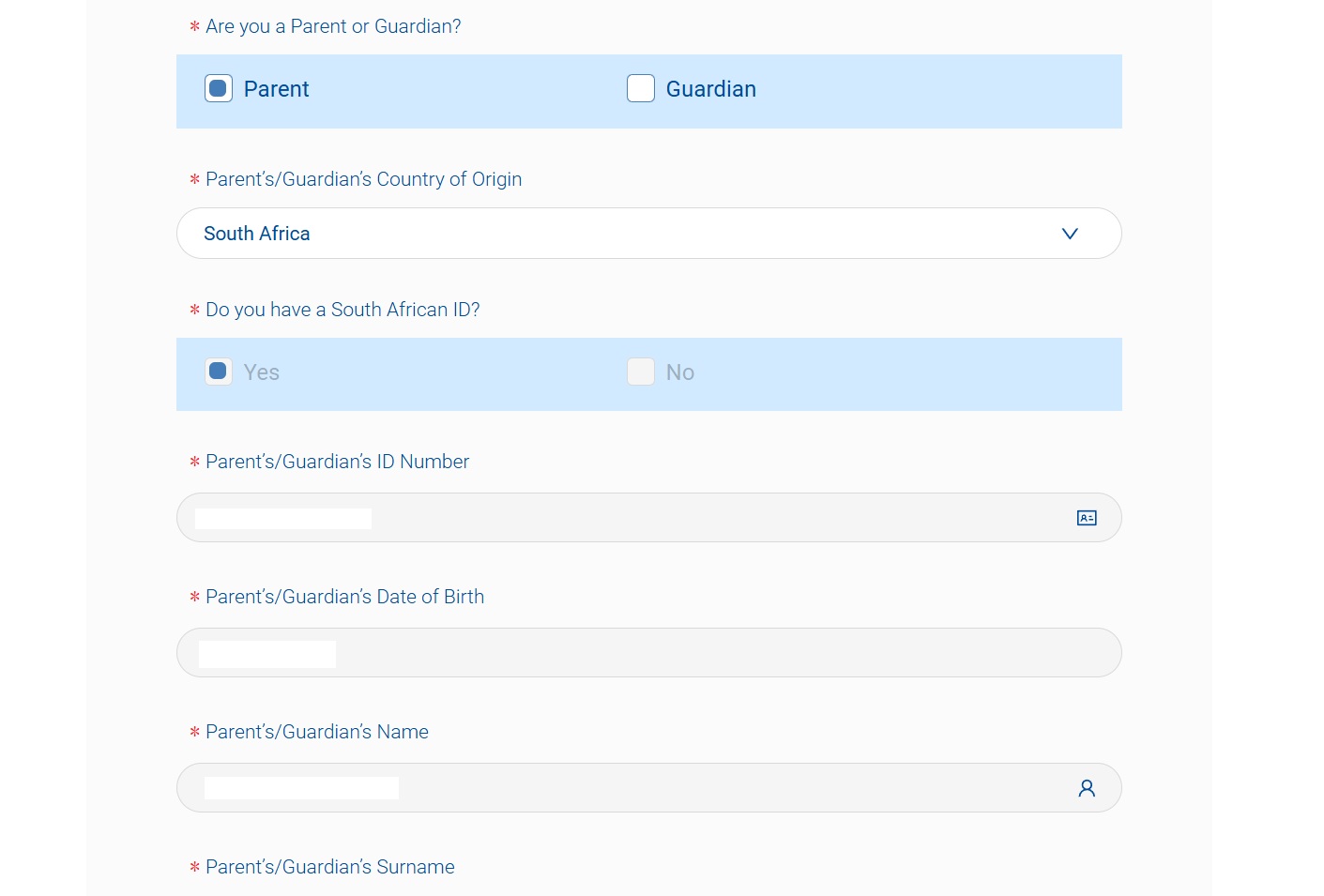Click the Parent's/Guardian's Surname label

coord(330,867)
